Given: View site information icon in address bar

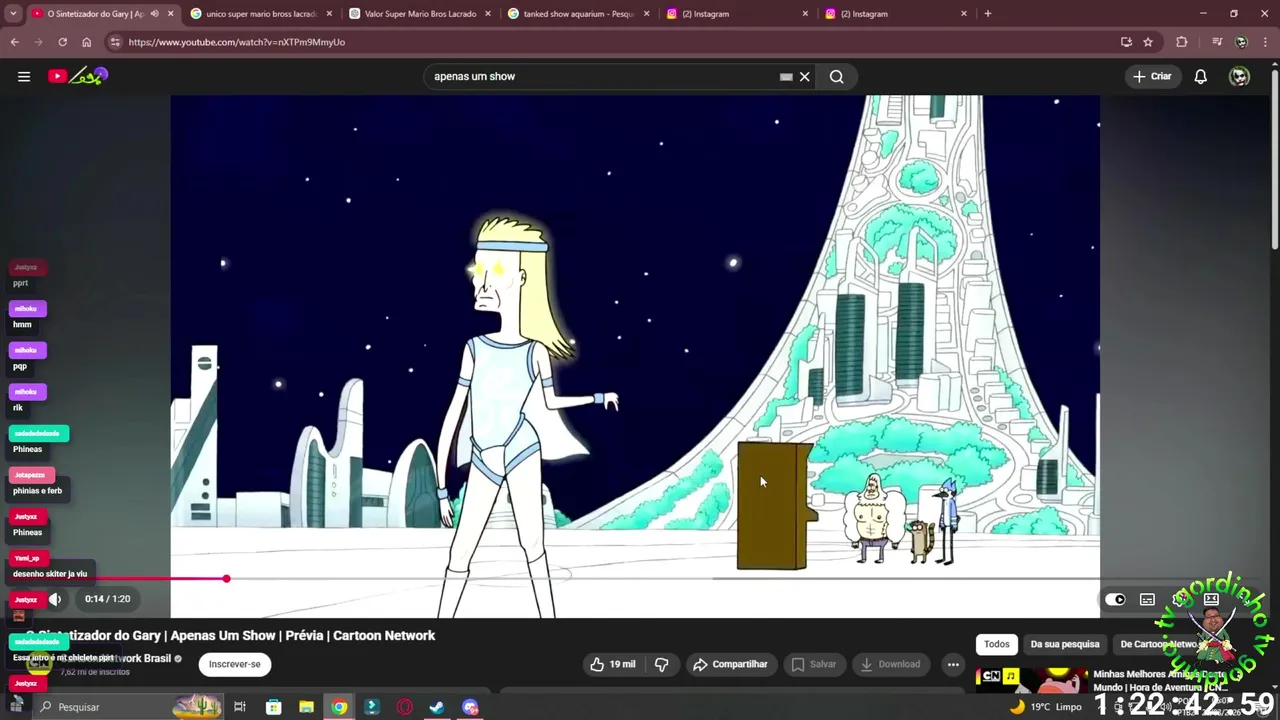Looking at the screenshot, I should click(x=115, y=42).
